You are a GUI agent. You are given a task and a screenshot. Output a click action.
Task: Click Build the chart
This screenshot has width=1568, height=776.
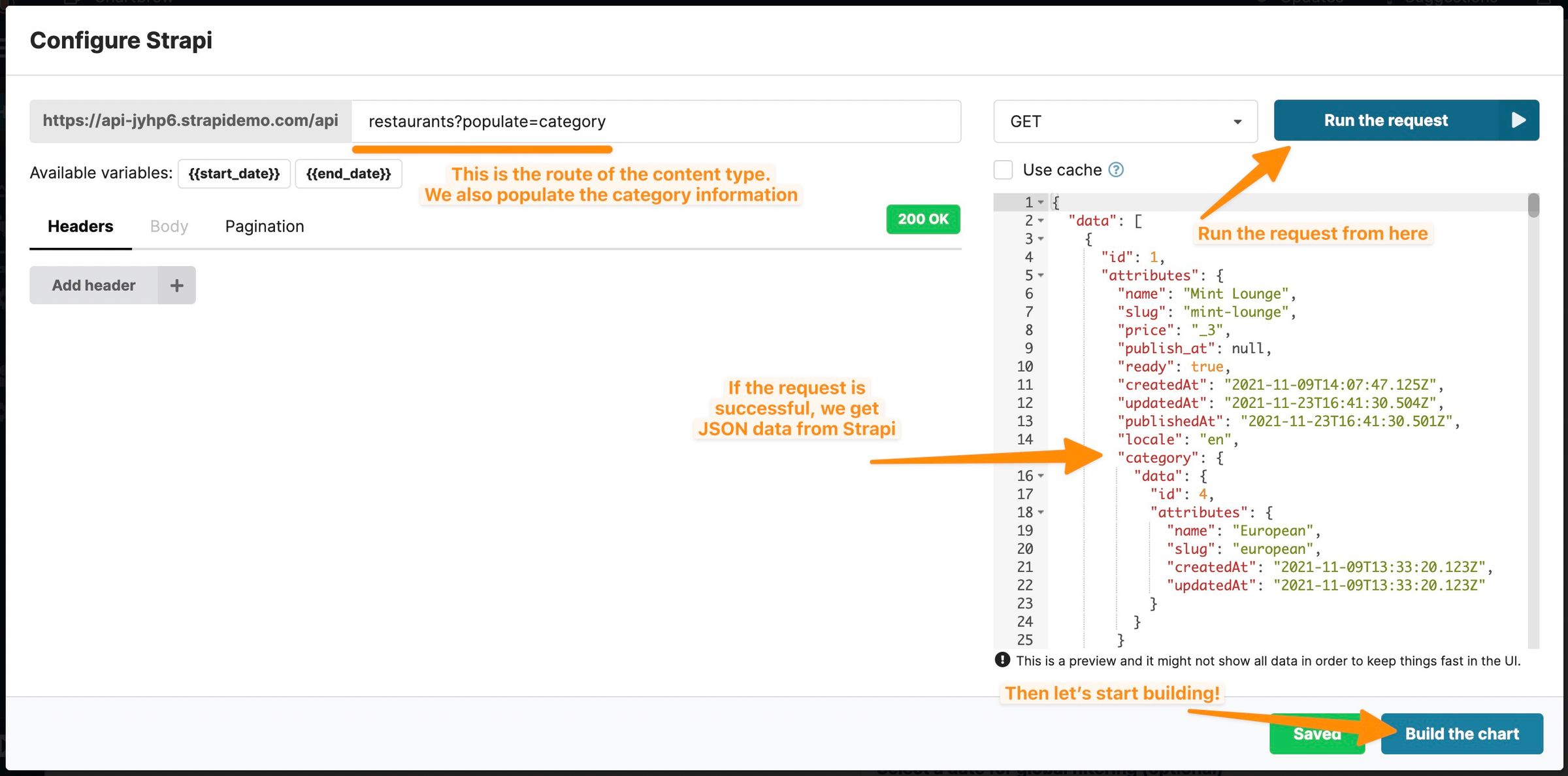click(x=1462, y=733)
